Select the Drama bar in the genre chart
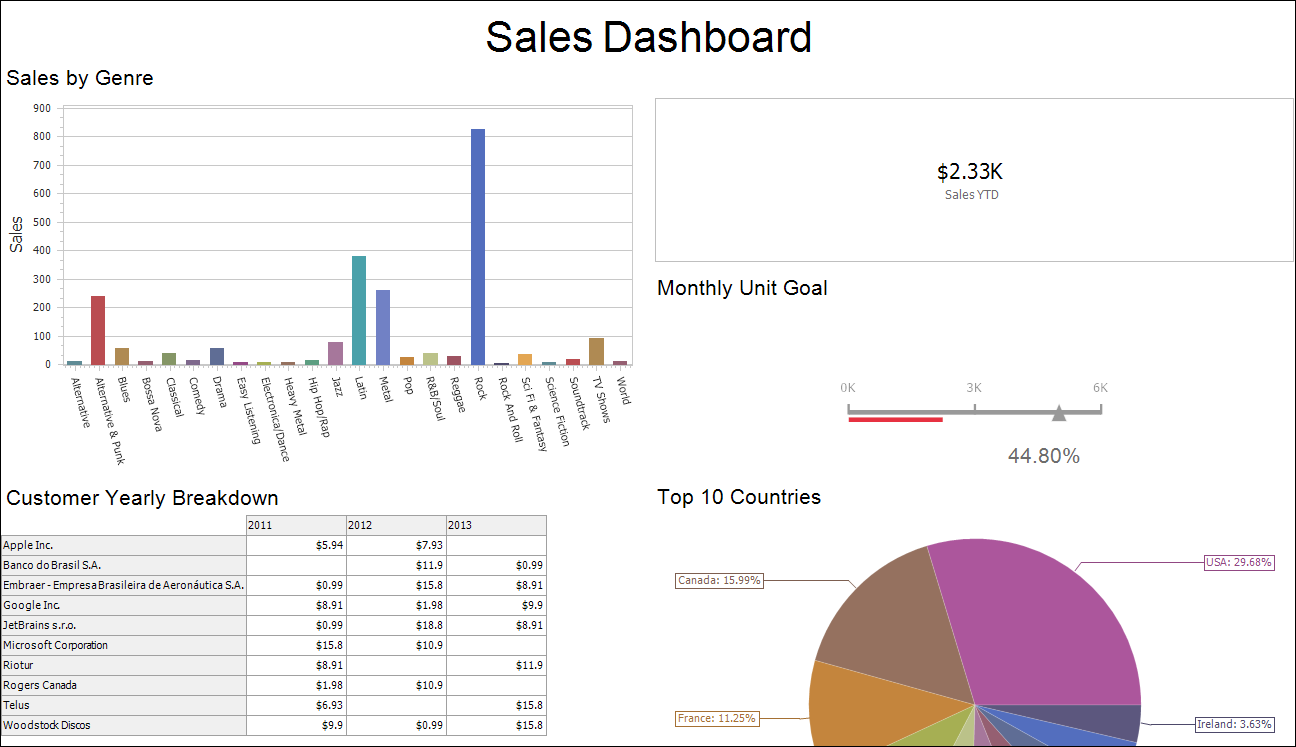The width and height of the screenshot is (1296, 747). 217,356
